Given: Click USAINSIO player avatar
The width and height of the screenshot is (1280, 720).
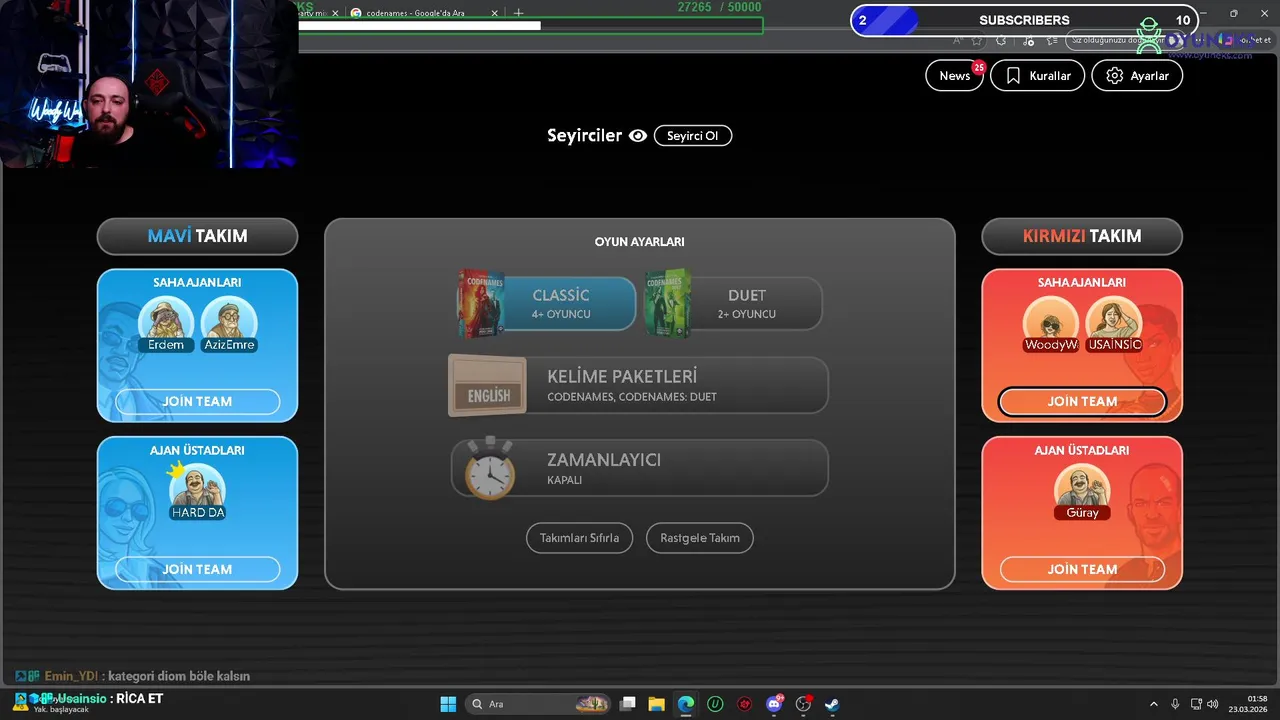Looking at the screenshot, I should tap(1114, 324).
